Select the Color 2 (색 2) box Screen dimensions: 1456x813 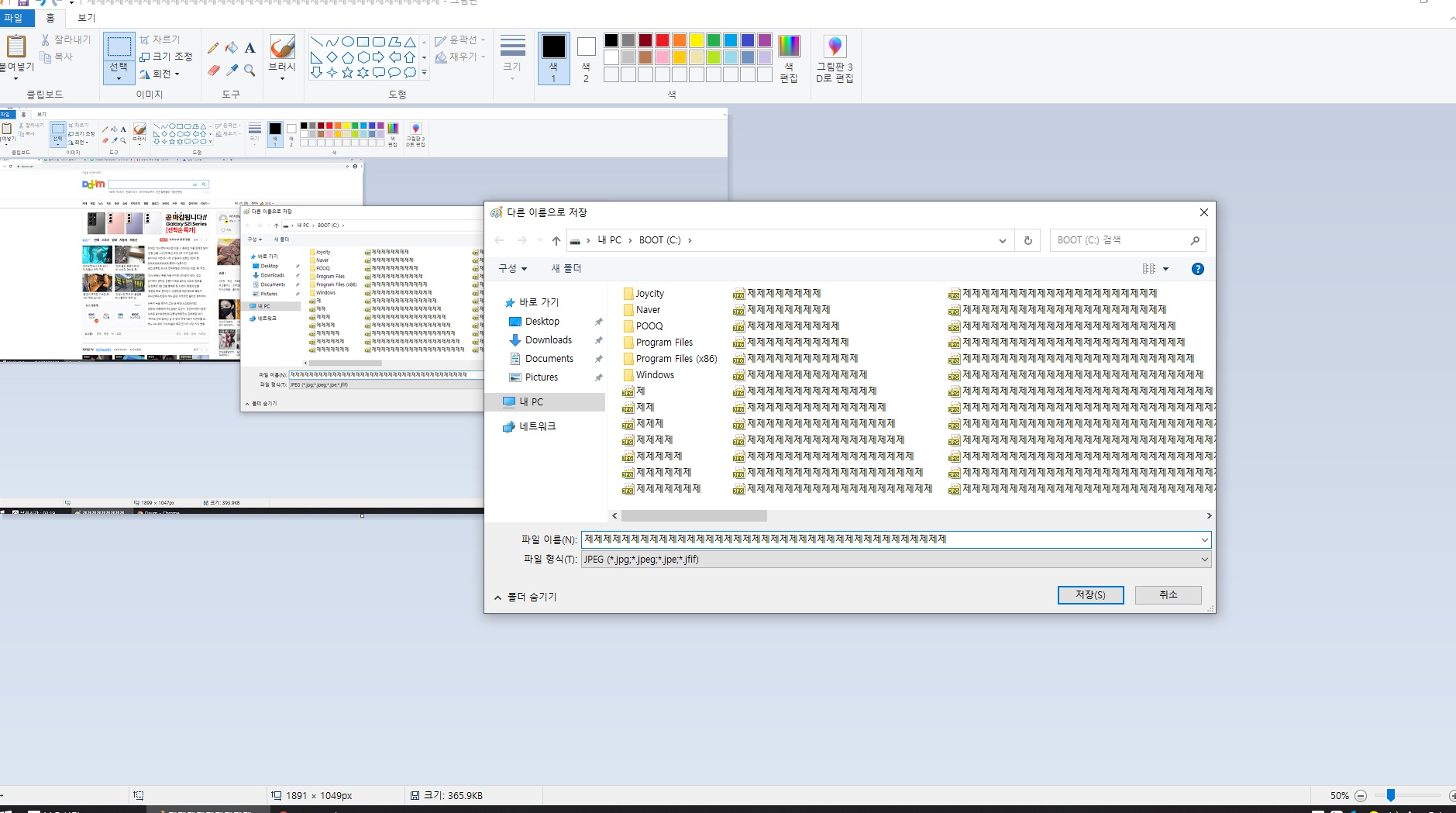click(x=586, y=58)
